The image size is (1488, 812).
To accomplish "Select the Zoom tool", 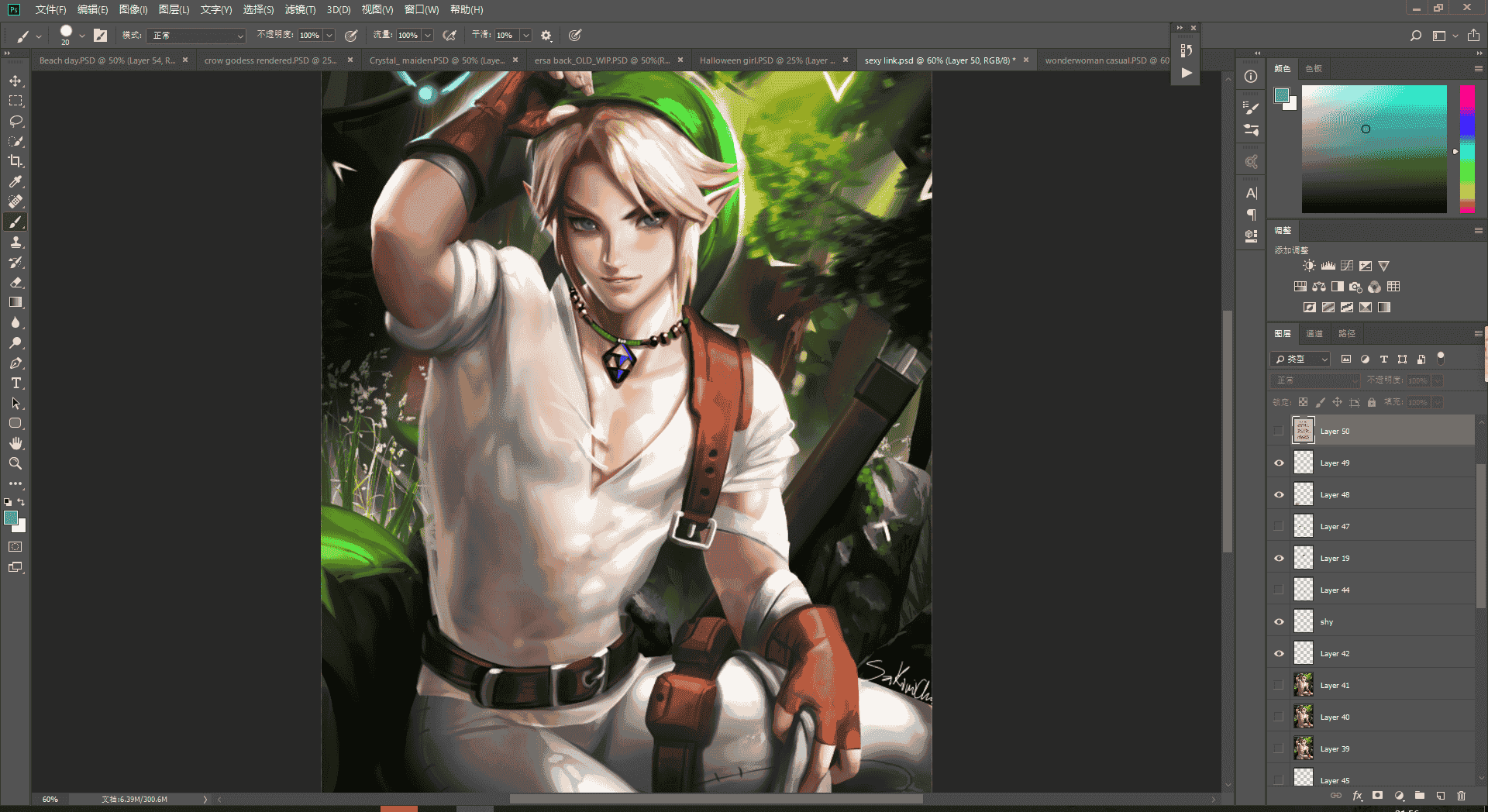I will click(15, 463).
